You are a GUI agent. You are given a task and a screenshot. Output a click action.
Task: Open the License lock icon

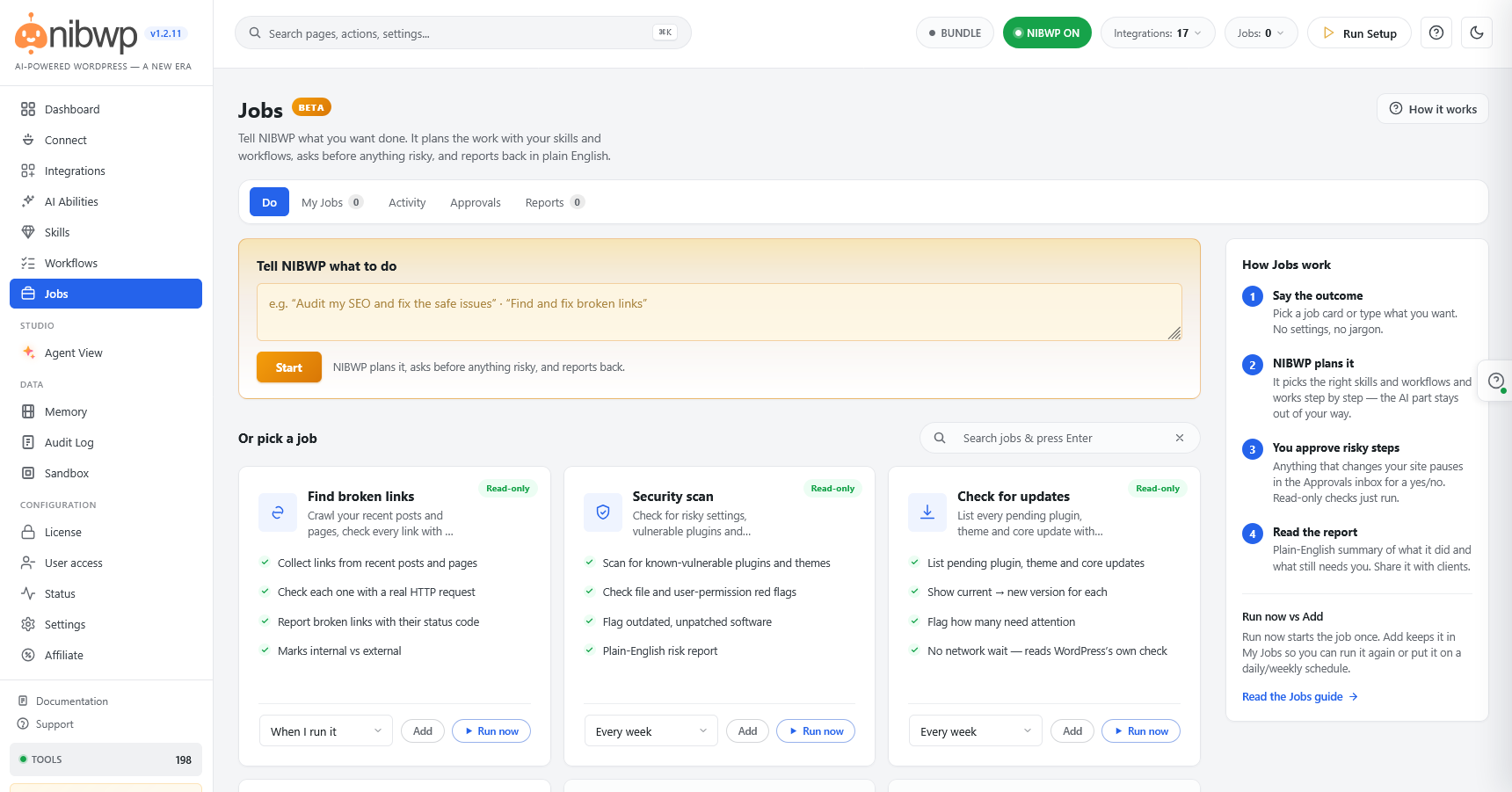pyautogui.click(x=28, y=532)
